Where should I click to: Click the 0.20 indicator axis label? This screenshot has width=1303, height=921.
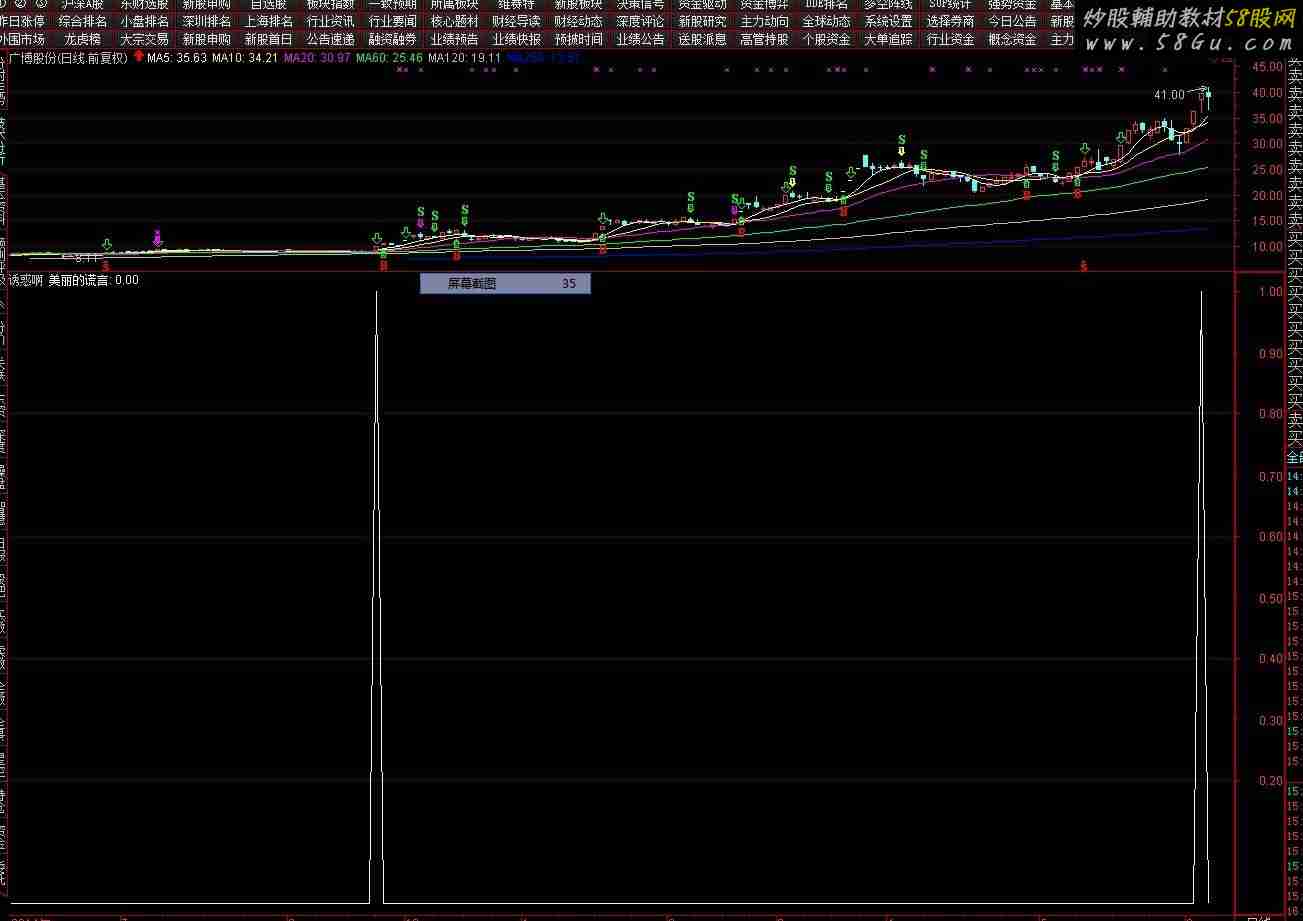coord(1271,781)
